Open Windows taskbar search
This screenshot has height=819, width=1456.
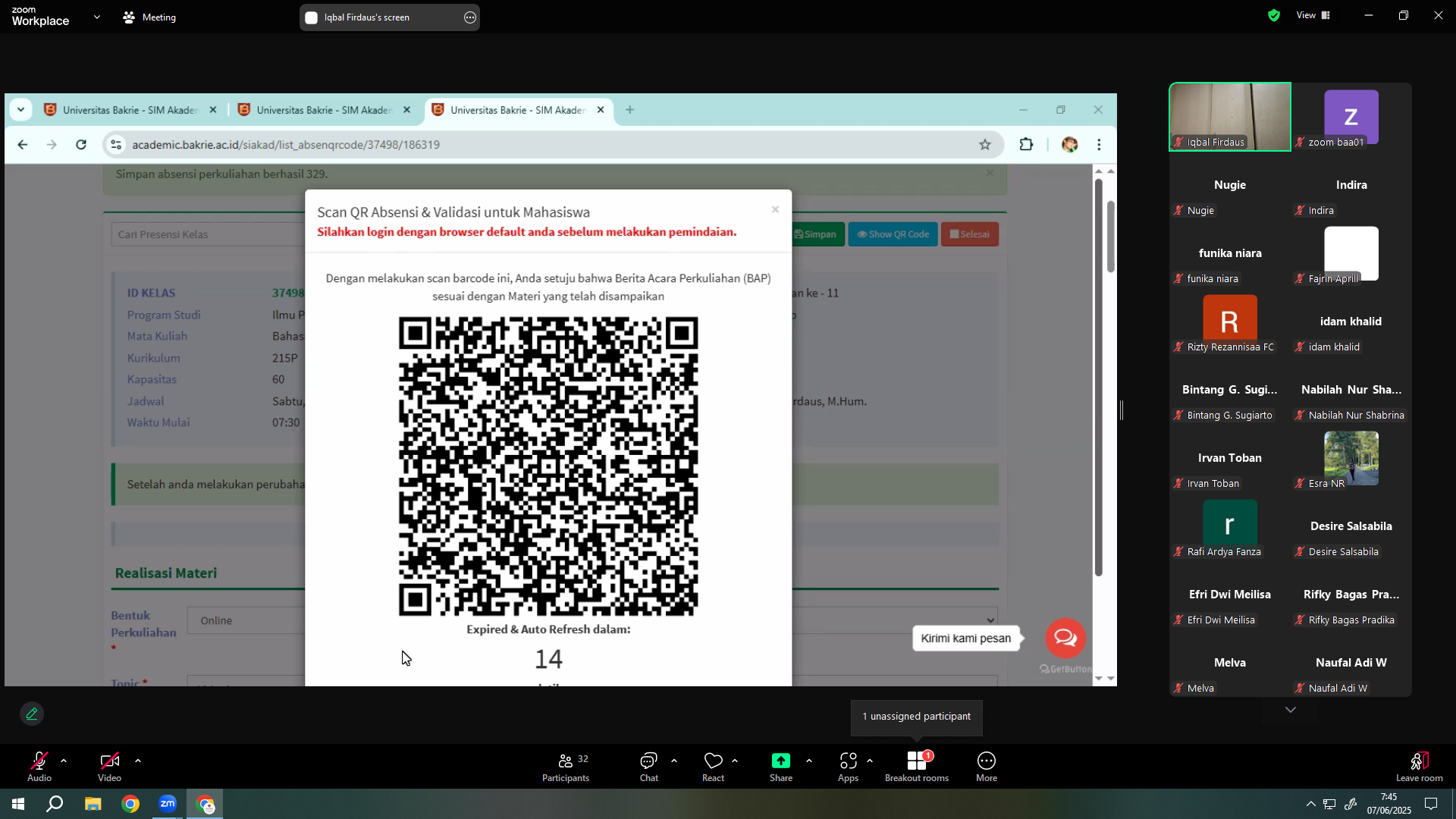coord(55,804)
